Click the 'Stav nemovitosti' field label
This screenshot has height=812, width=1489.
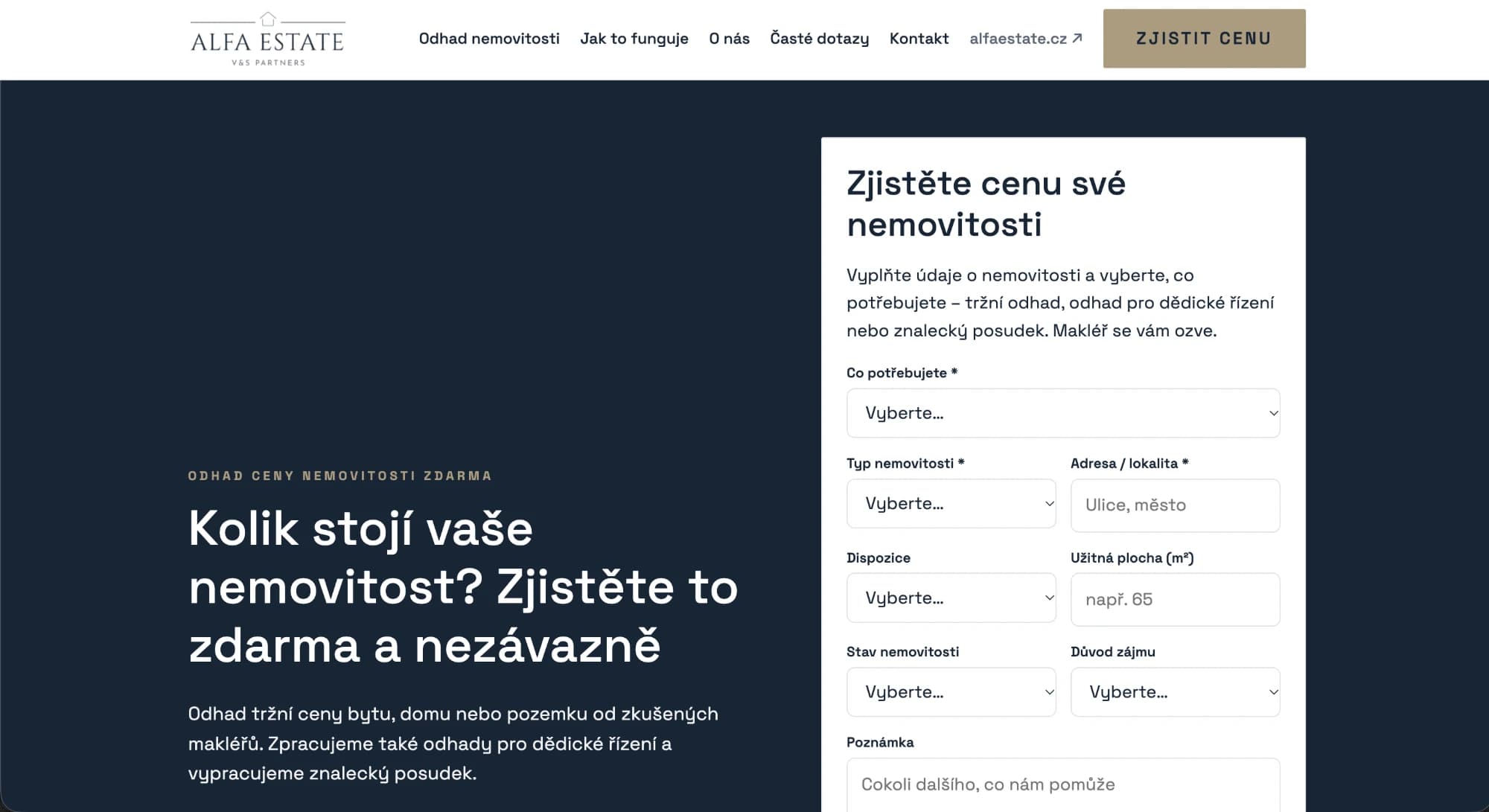point(902,652)
